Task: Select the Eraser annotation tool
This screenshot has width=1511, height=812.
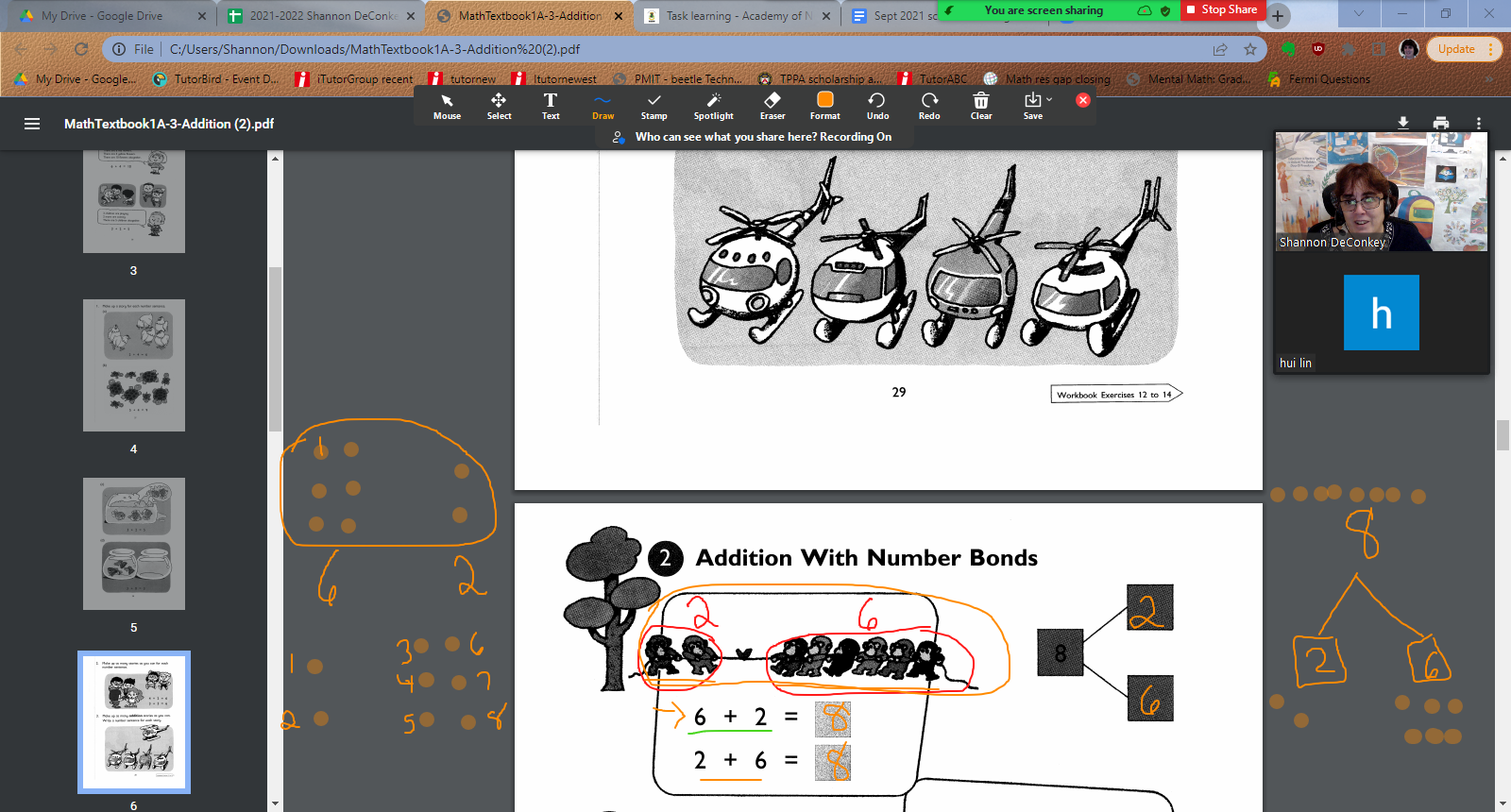Action: pos(772,107)
